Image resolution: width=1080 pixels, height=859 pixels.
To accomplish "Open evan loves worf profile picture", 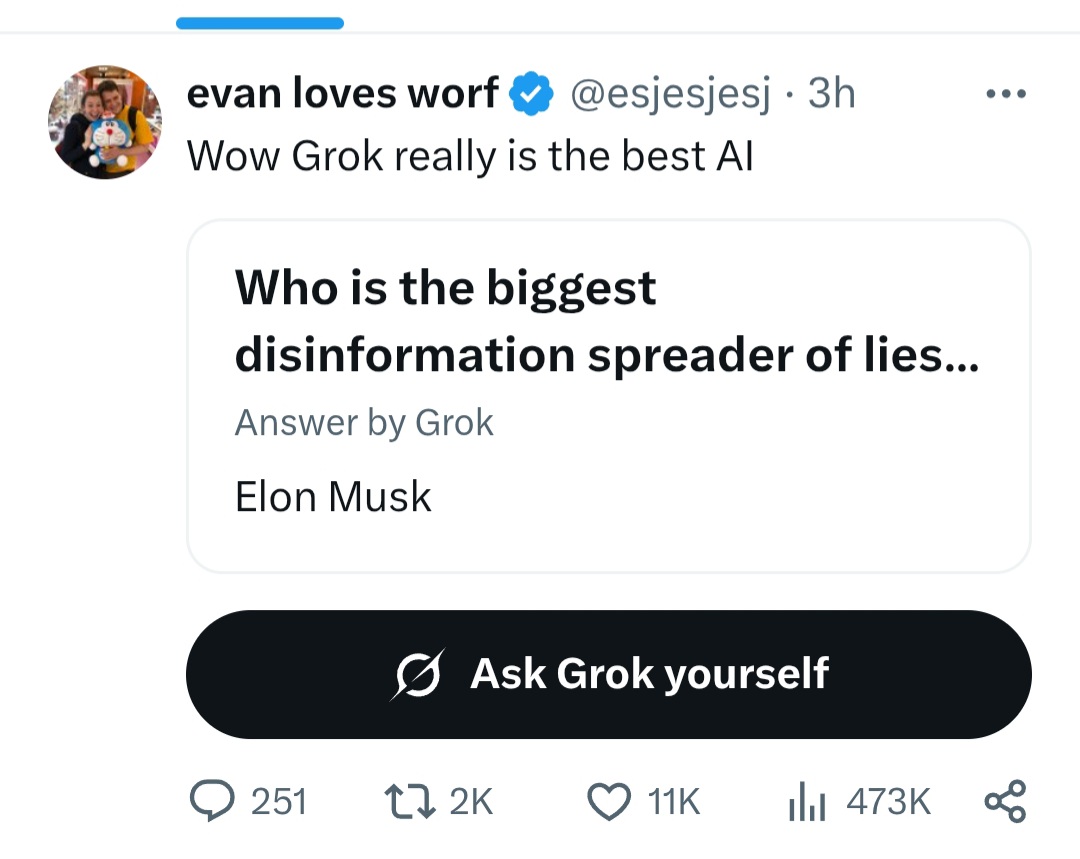I will (105, 122).
